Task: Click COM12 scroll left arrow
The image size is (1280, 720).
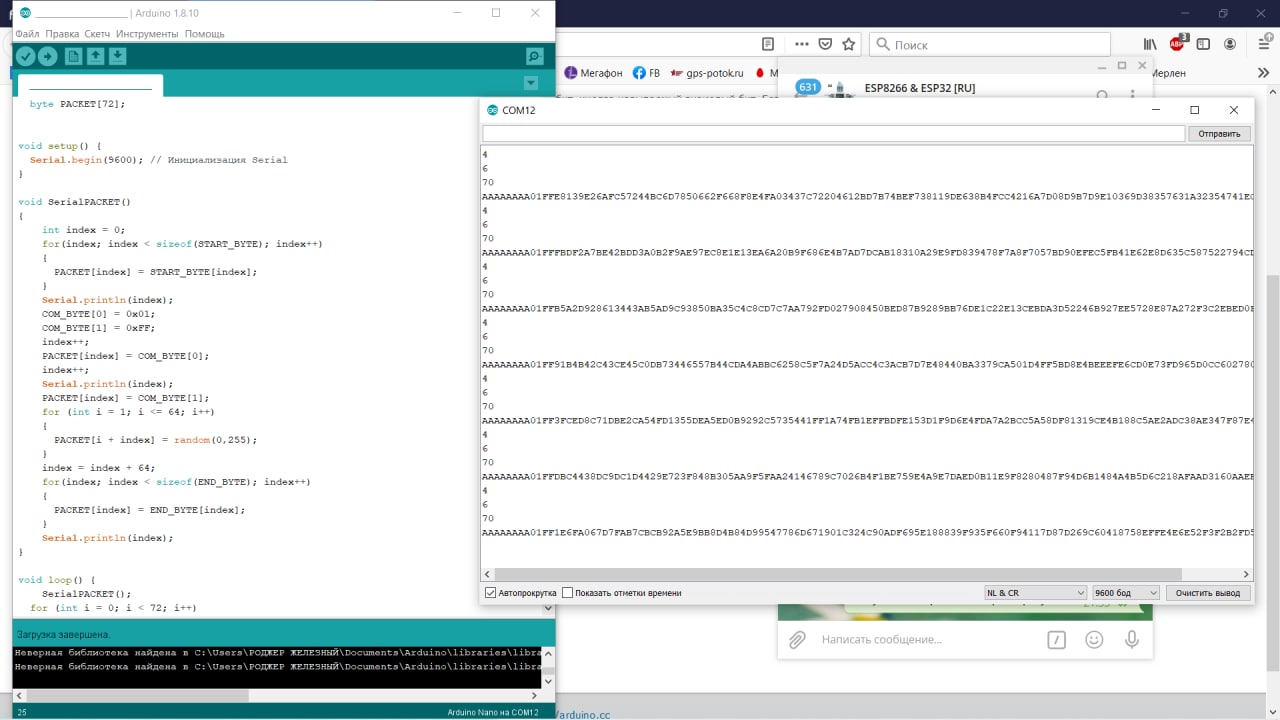Action: coord(488,574)
